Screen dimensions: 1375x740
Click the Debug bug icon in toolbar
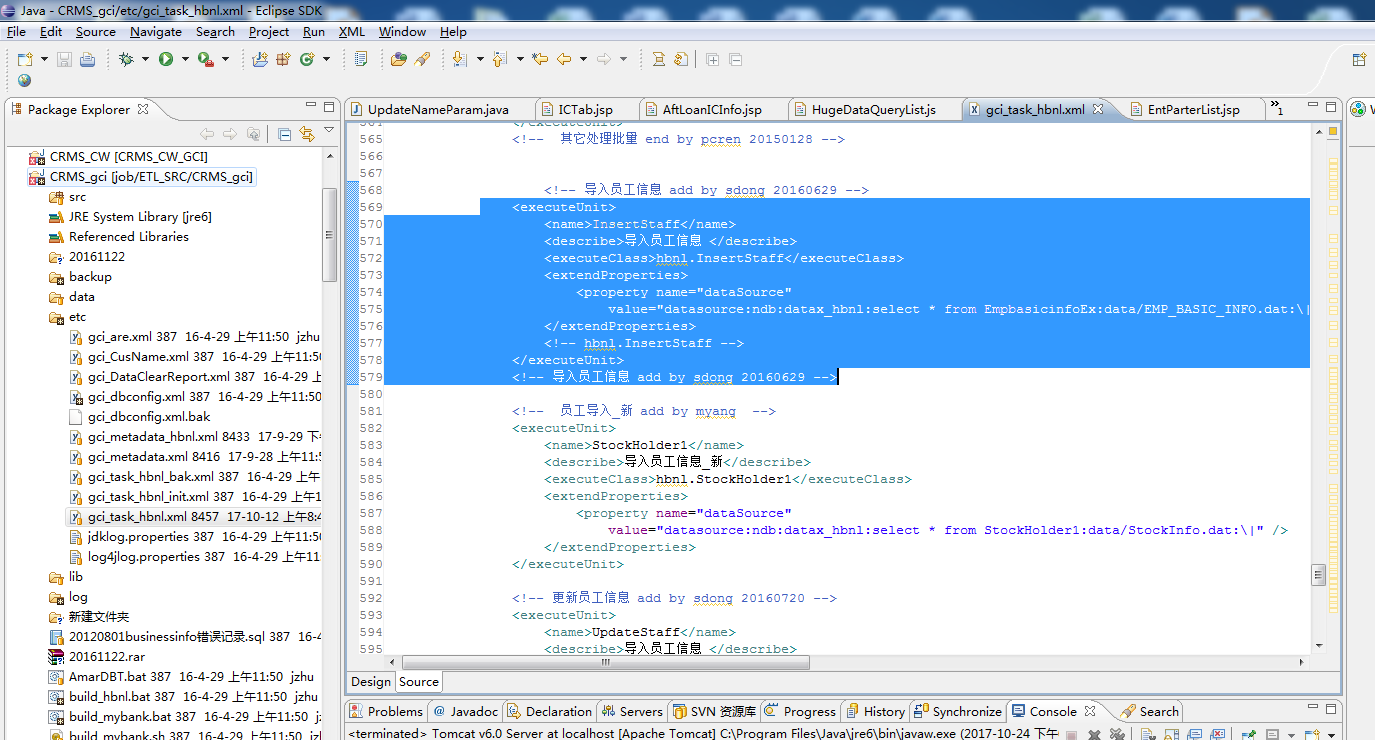click(126, 60)
